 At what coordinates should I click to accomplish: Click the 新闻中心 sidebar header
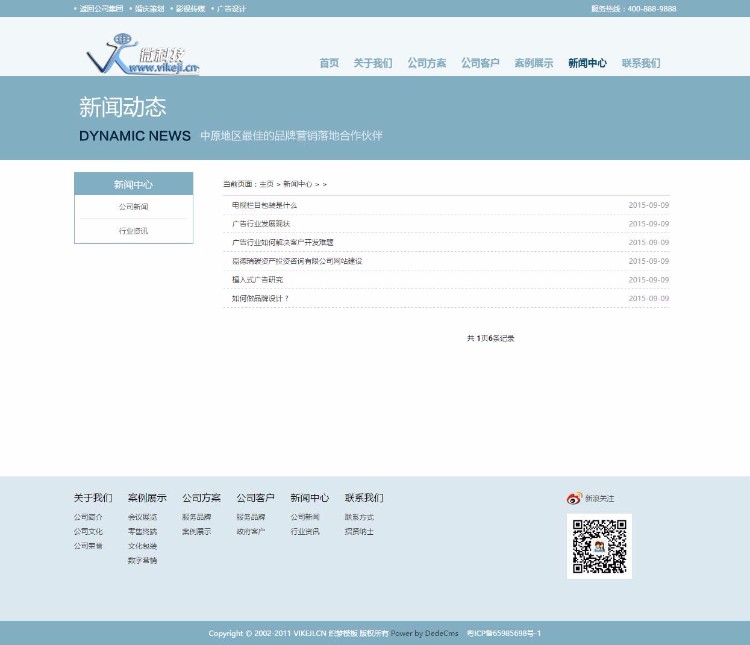click(x=133, y=184)
